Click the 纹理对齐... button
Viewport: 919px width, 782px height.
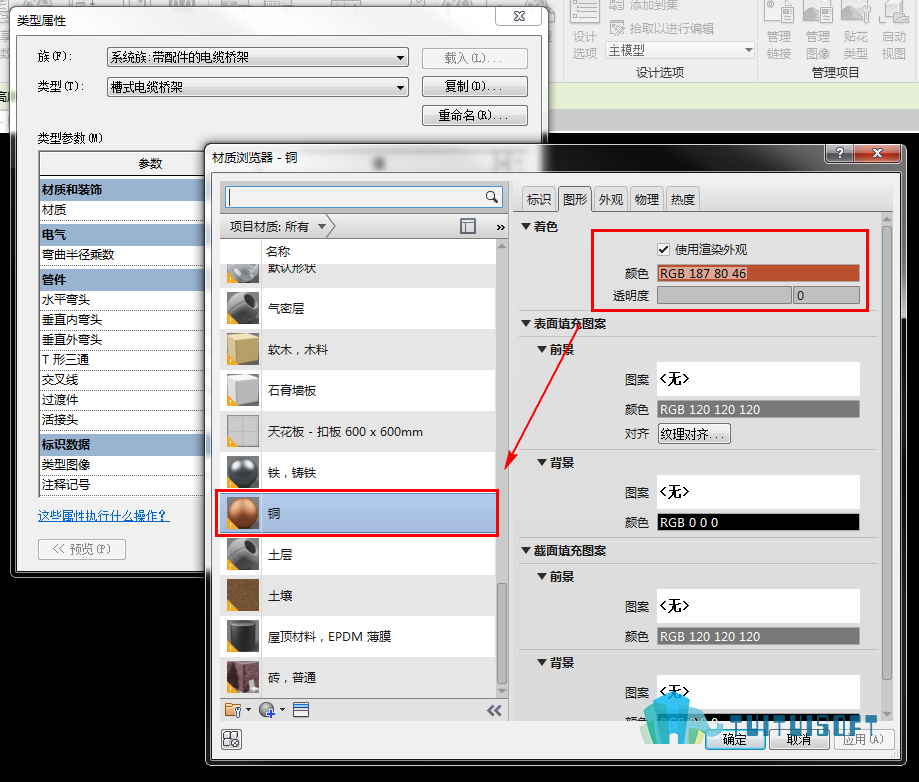point(694,434)
